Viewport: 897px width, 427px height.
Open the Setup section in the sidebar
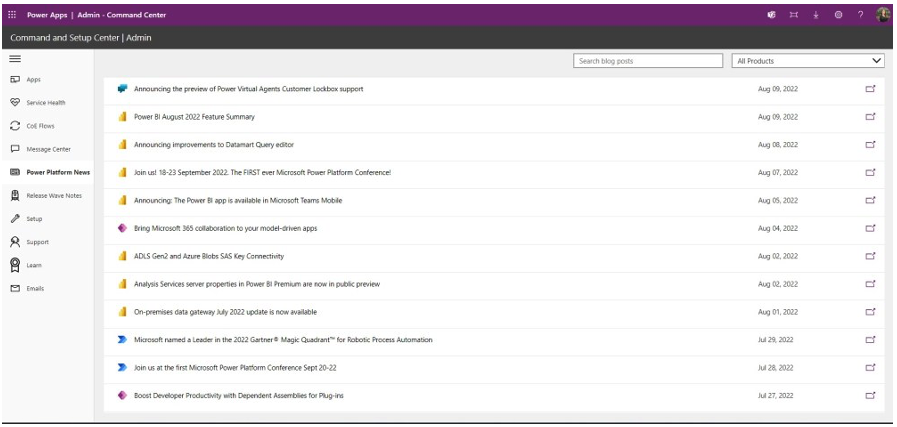click(33, 218)
